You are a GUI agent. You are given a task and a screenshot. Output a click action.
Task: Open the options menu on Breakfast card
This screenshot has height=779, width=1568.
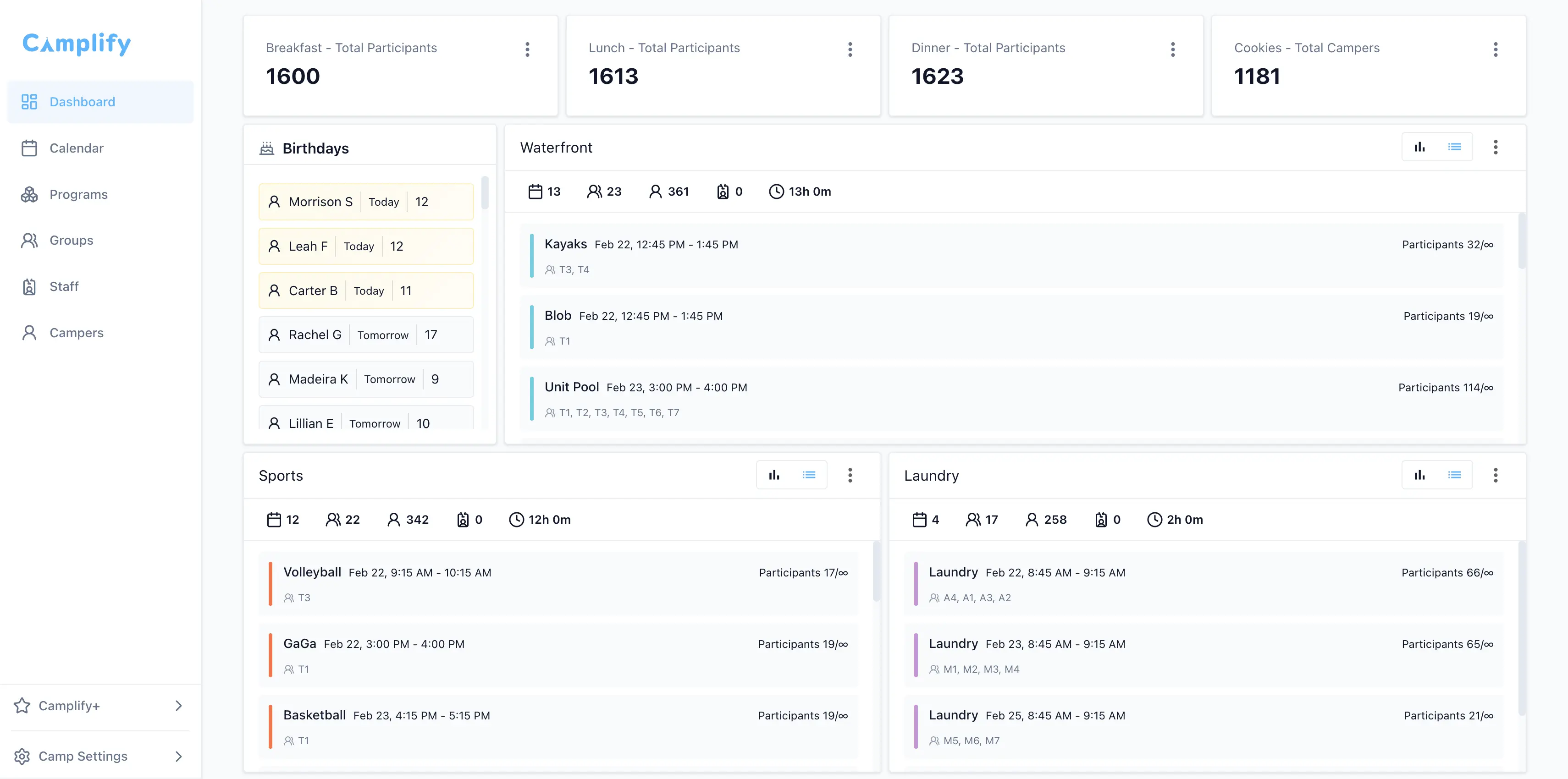tap(527, 49)
